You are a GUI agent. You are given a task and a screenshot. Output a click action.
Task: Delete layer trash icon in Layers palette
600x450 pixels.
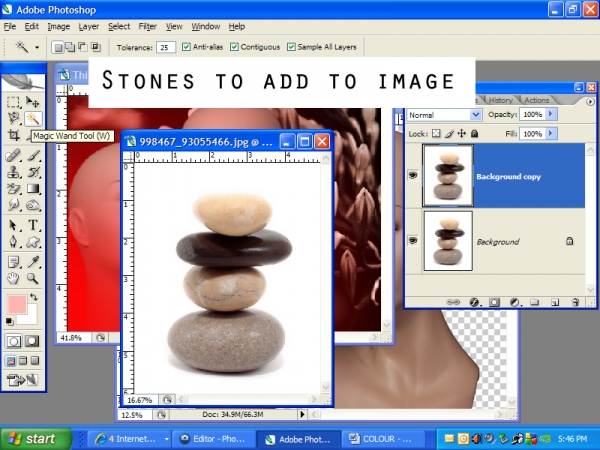point(575,302)
